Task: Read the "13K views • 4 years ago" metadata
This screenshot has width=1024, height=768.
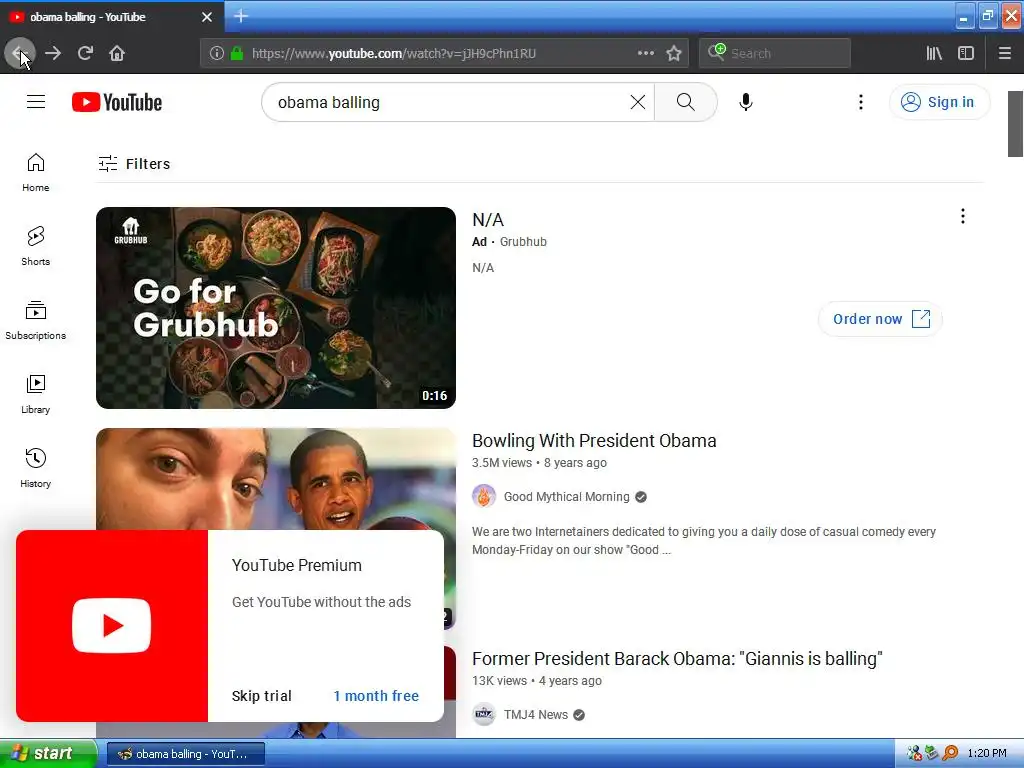Action: click(537, 681)
